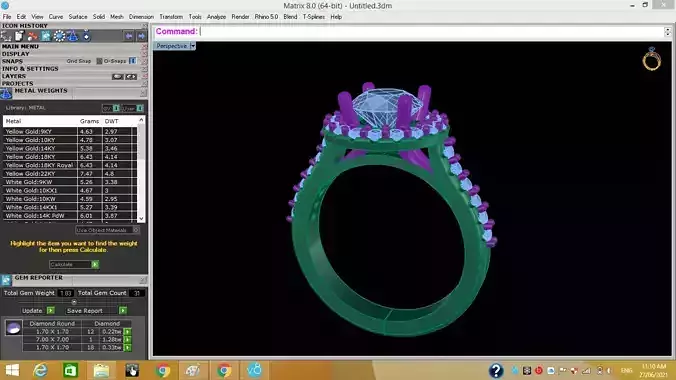Open the Curve menu

(56, 17)
